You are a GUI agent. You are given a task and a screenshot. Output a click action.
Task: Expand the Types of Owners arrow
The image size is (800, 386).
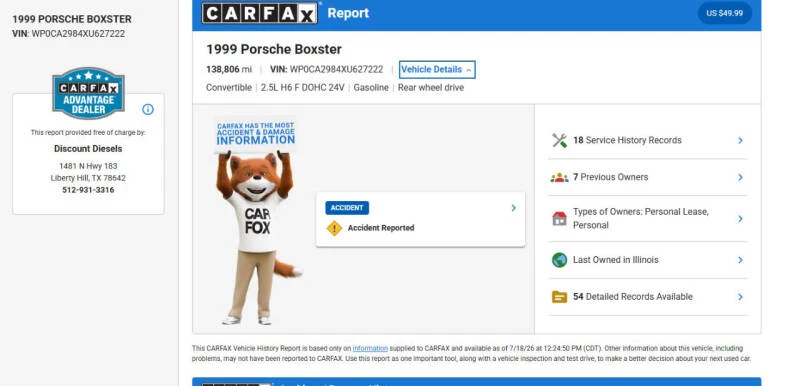740,219
